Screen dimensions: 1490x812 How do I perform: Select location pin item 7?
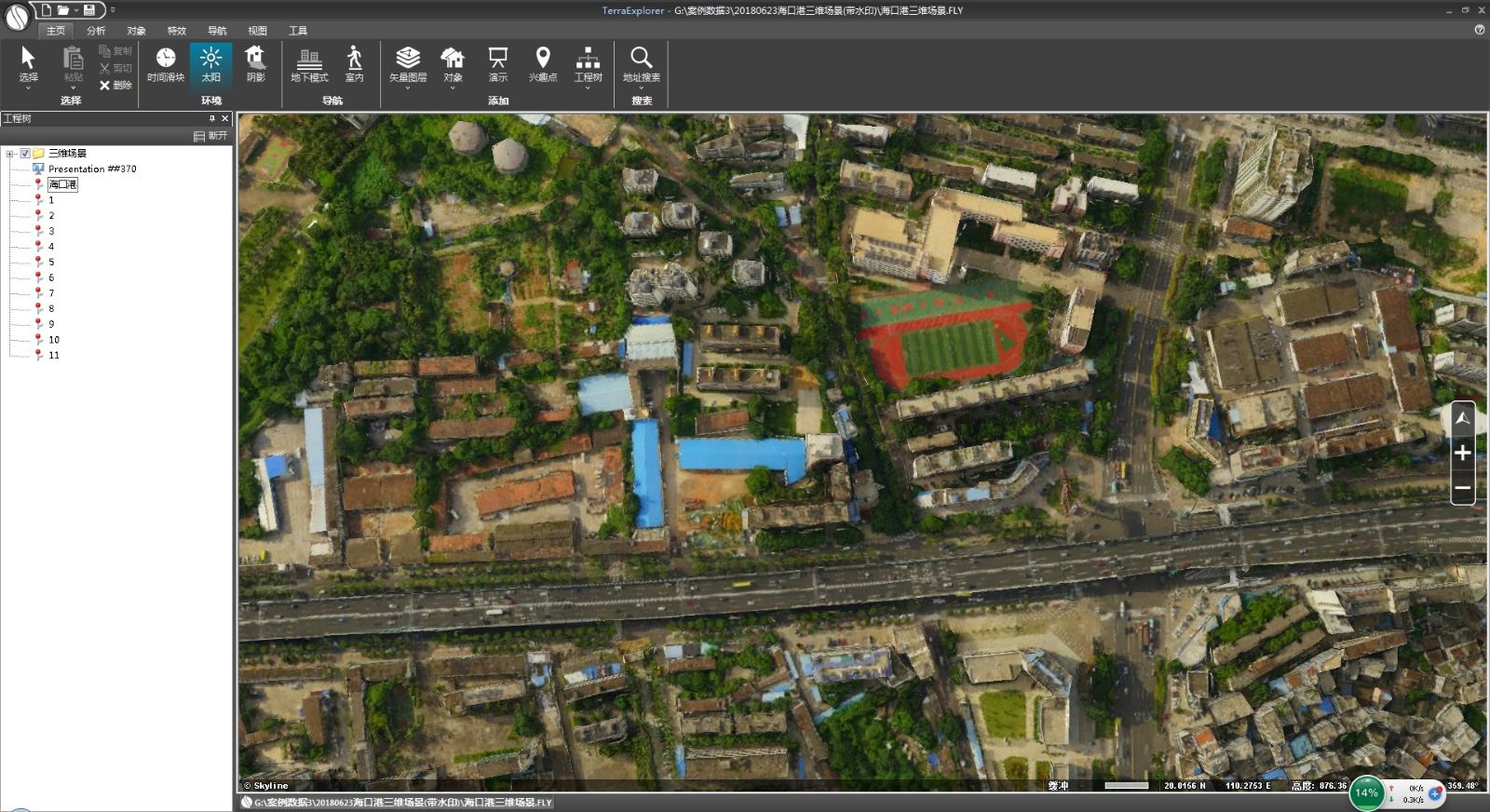51,292
